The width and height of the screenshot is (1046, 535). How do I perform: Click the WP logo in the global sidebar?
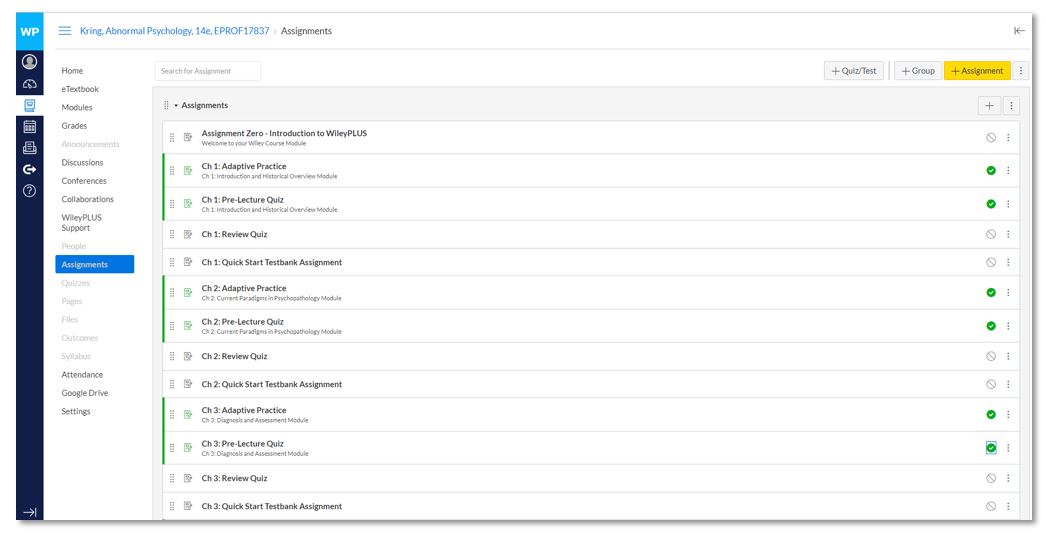point(29,31)
